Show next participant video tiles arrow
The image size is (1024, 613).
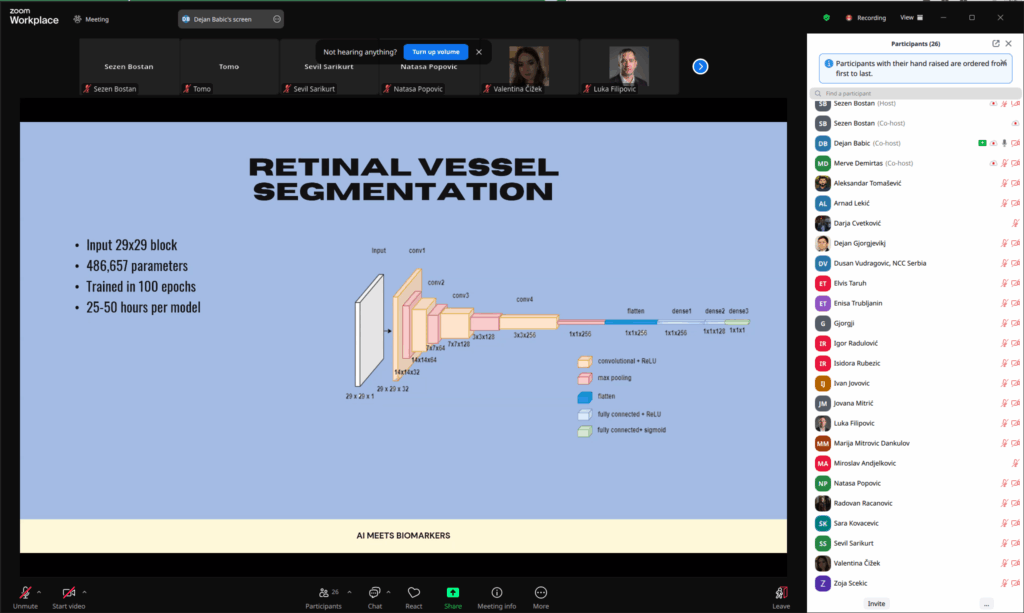700,67
